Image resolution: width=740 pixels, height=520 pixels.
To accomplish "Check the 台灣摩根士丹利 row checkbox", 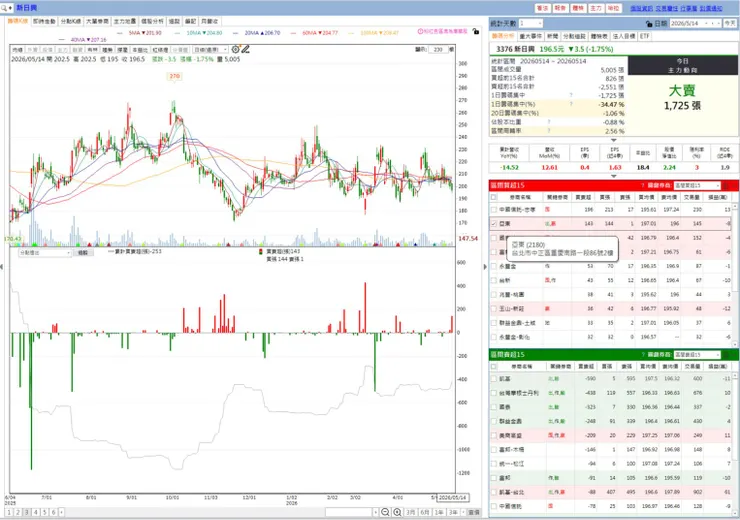I will coord(494,393).
